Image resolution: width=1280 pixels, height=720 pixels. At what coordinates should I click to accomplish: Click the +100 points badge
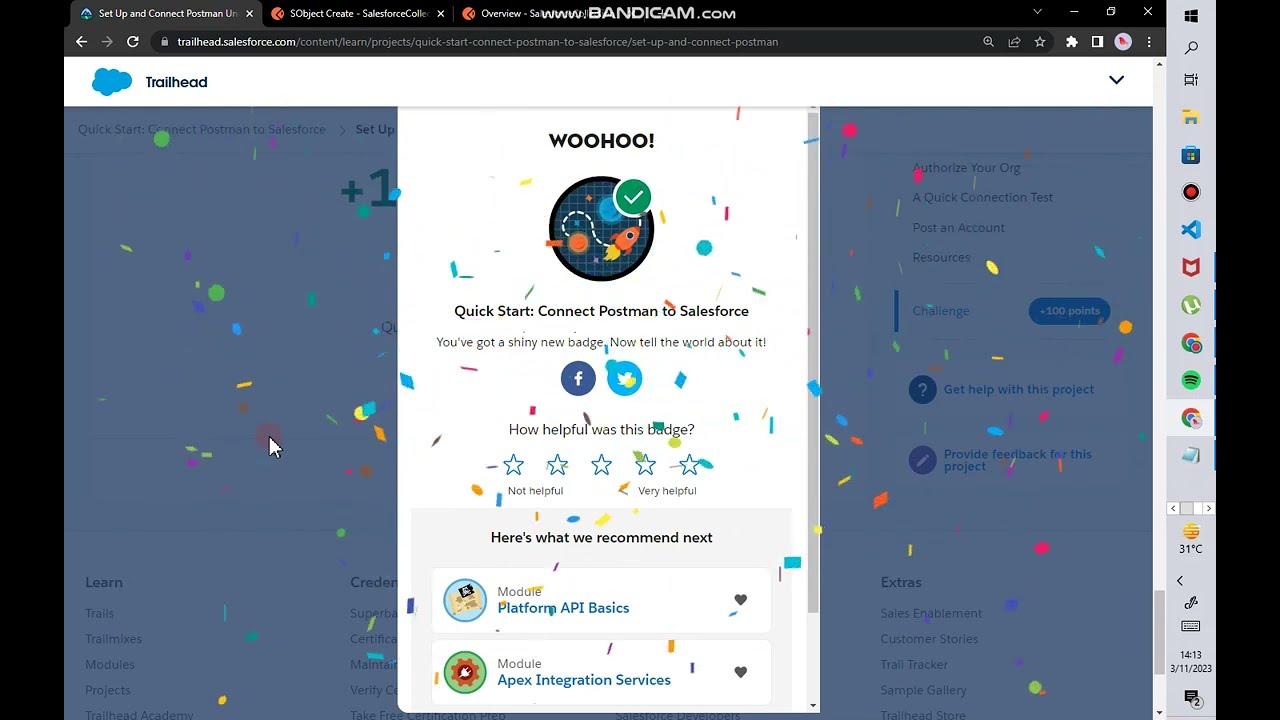[1069, 311]
